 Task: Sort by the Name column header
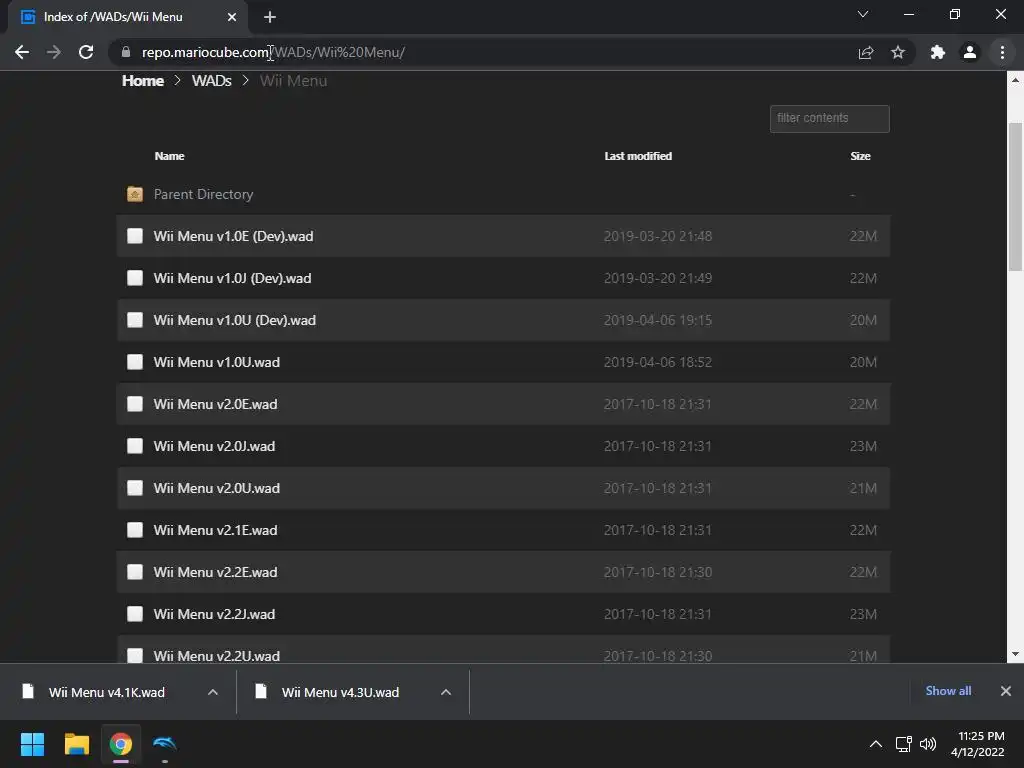point(169,156)
